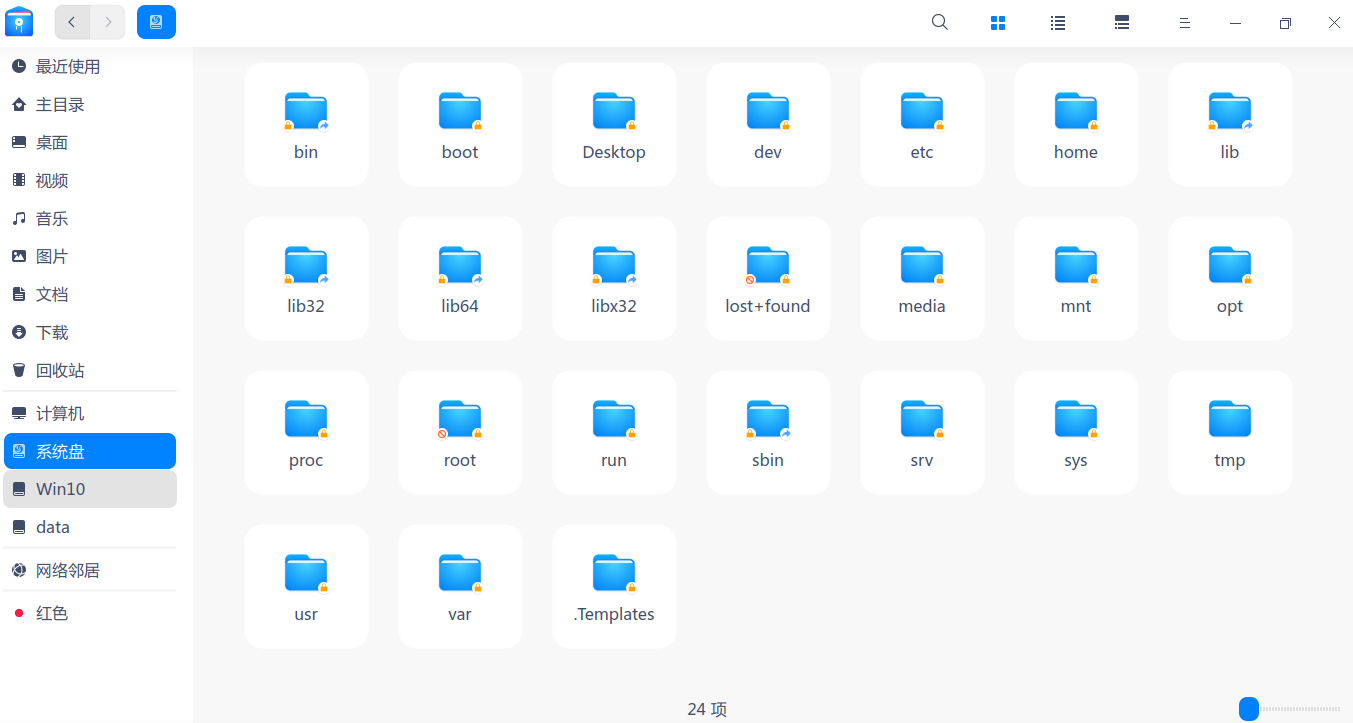Select 主目录 in the sidebar
The width and height of the screenshot is (1353, 723).
(x=60, y=105)
